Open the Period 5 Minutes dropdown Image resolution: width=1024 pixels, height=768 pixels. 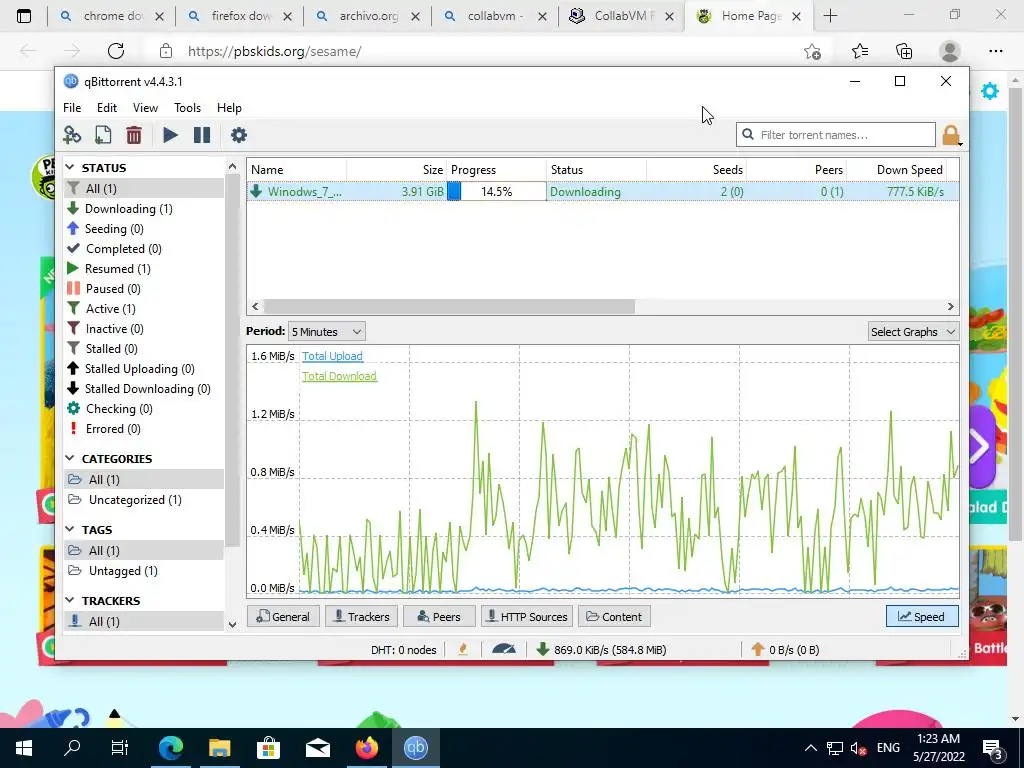tap(327, 332)
